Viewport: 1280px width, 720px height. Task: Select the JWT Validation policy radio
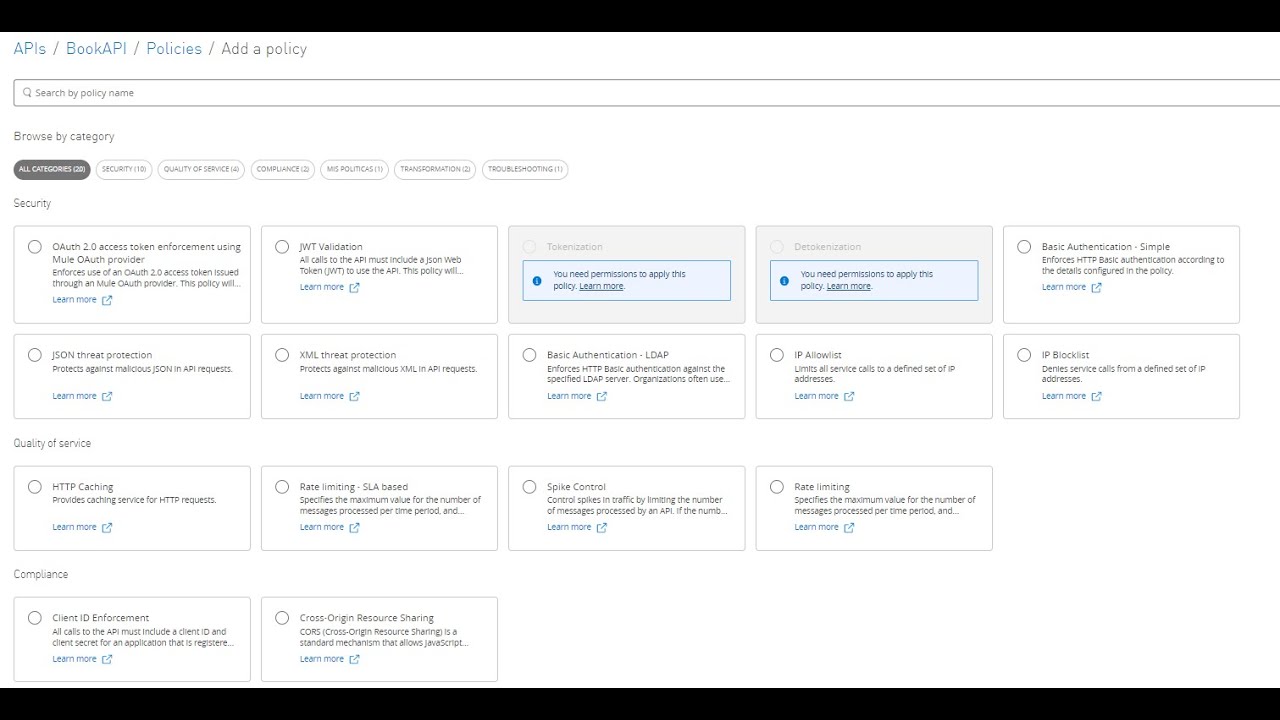click(x=282, y=247)
